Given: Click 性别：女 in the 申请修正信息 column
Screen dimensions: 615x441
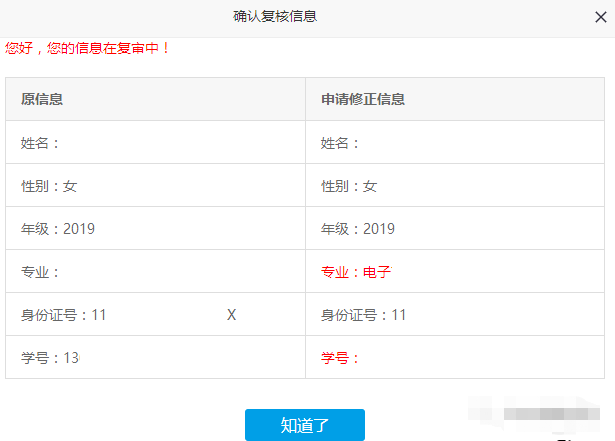Looking at the screenshot, I should click(349, 186).
